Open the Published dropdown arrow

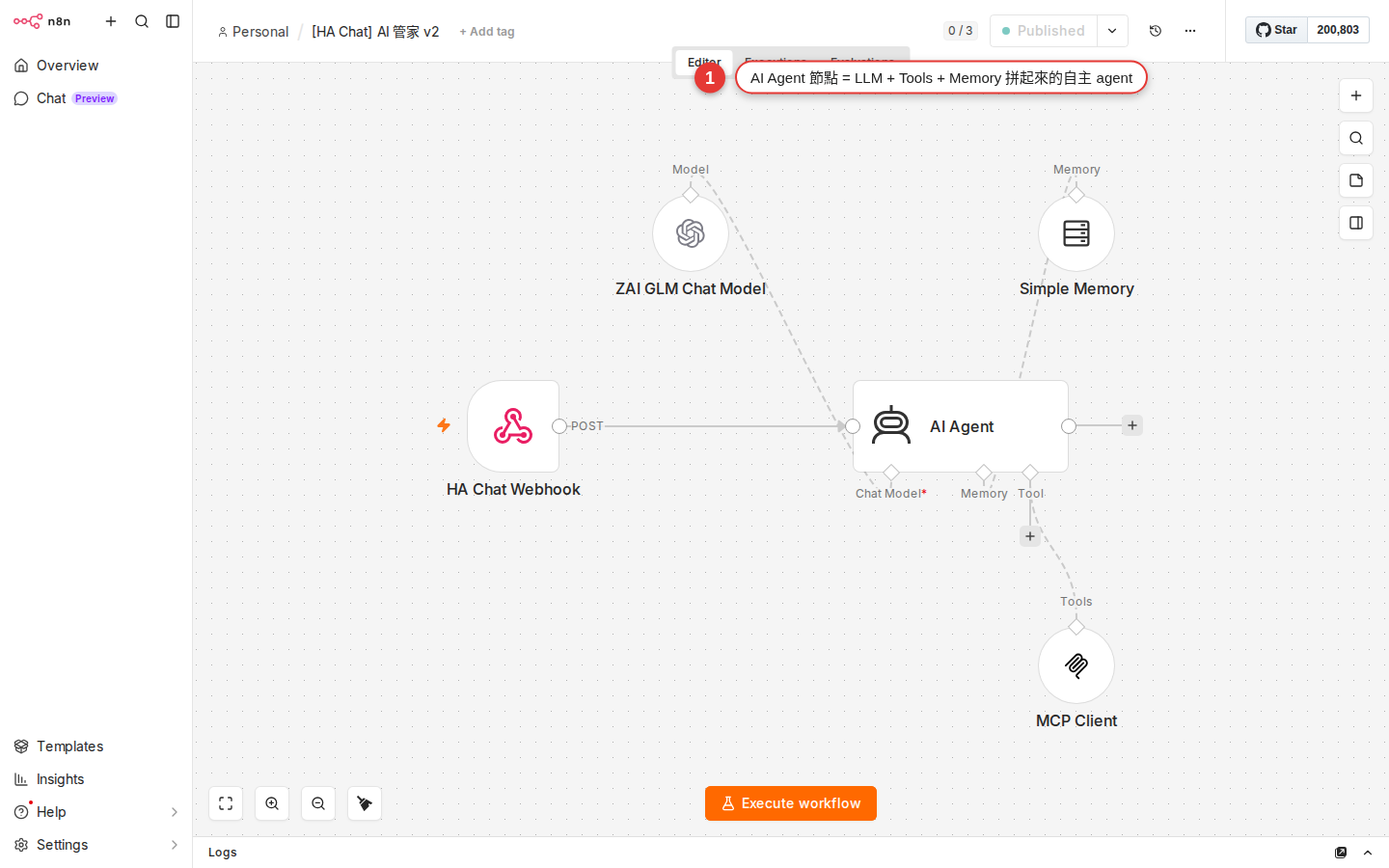click(x=1112, y=31)
